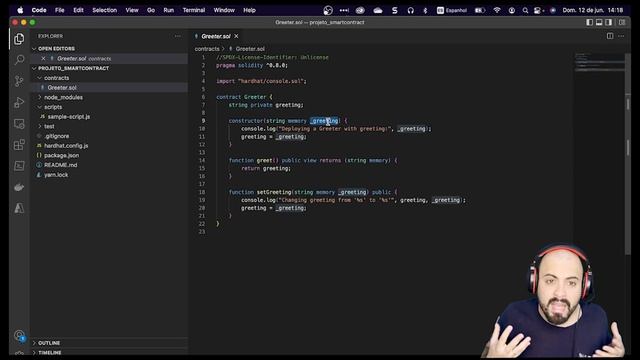Click the import hardhat/console.sol line
The width and height of the screenshot is (640, 360).
point(261,81)
